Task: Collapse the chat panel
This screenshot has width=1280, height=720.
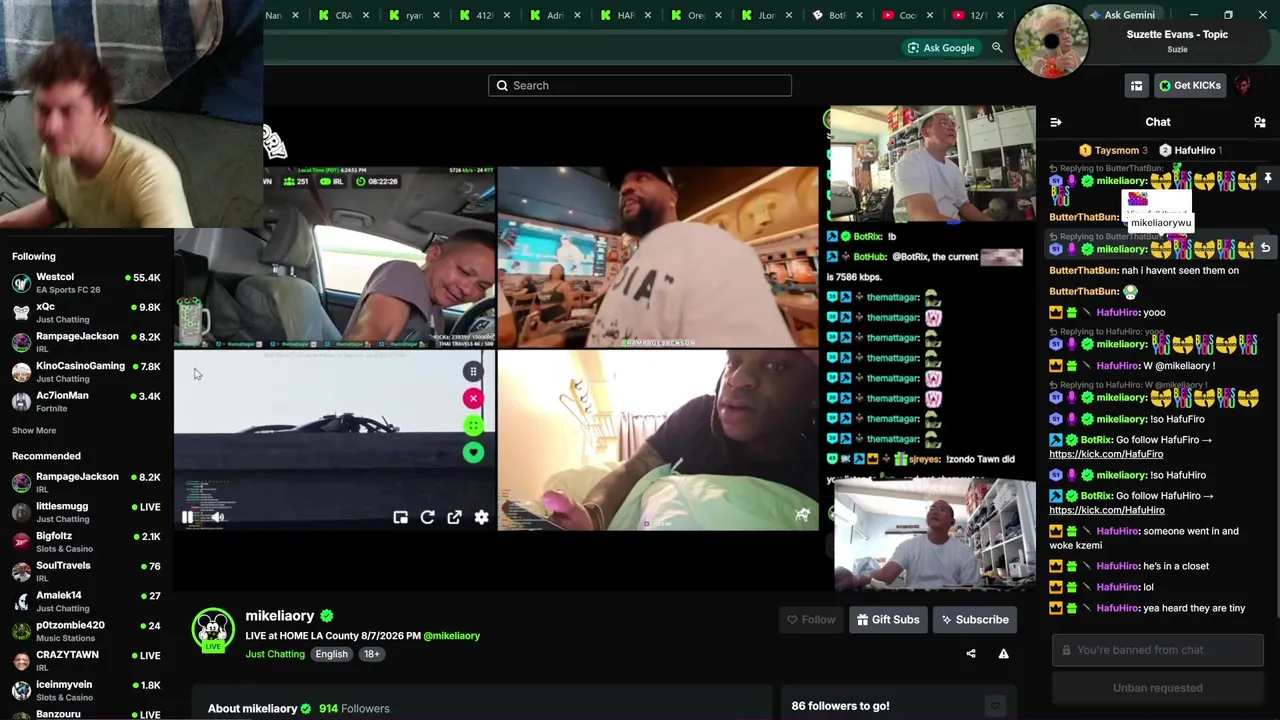Action: pos(1056,122)
